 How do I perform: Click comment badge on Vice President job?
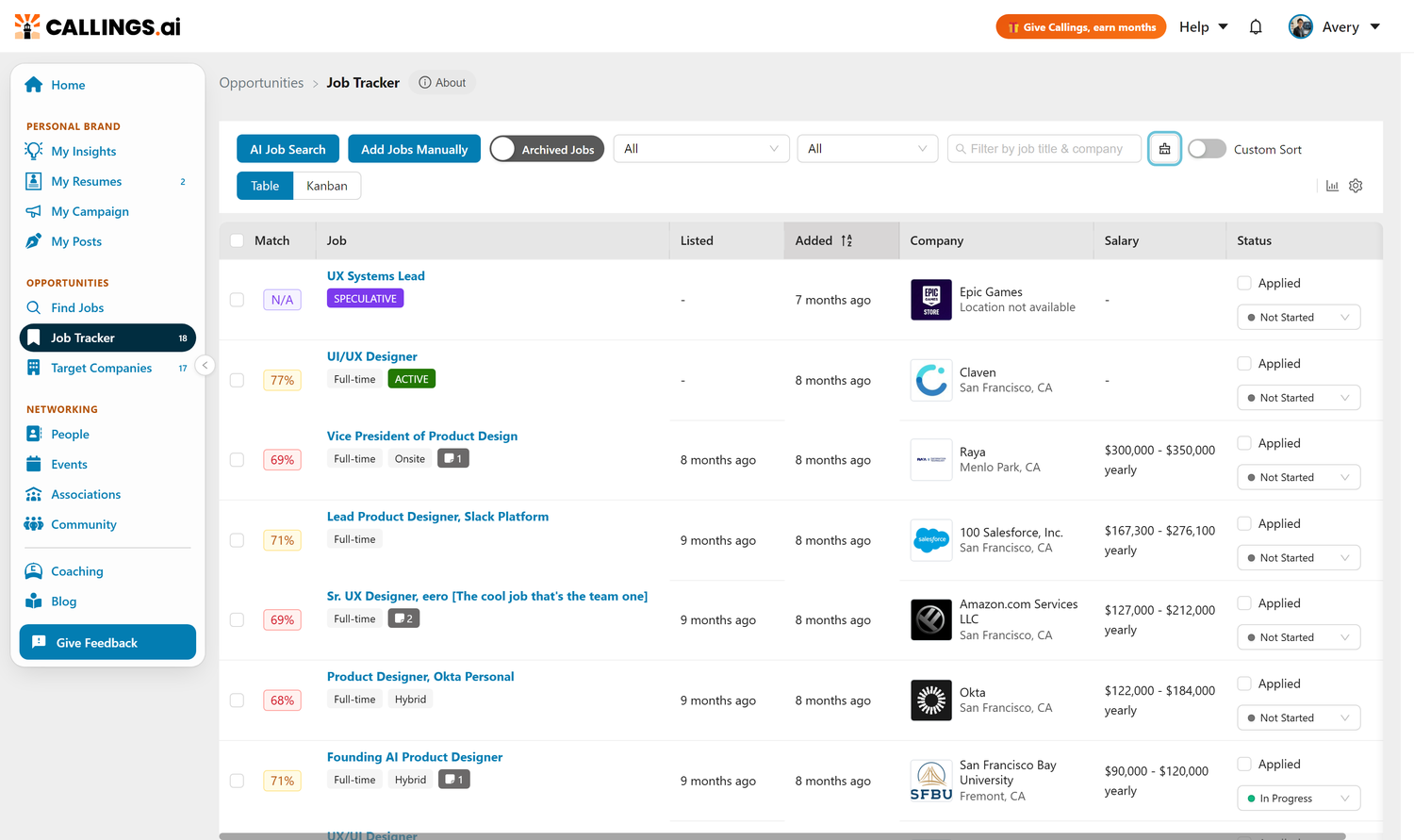pos(453,459)
